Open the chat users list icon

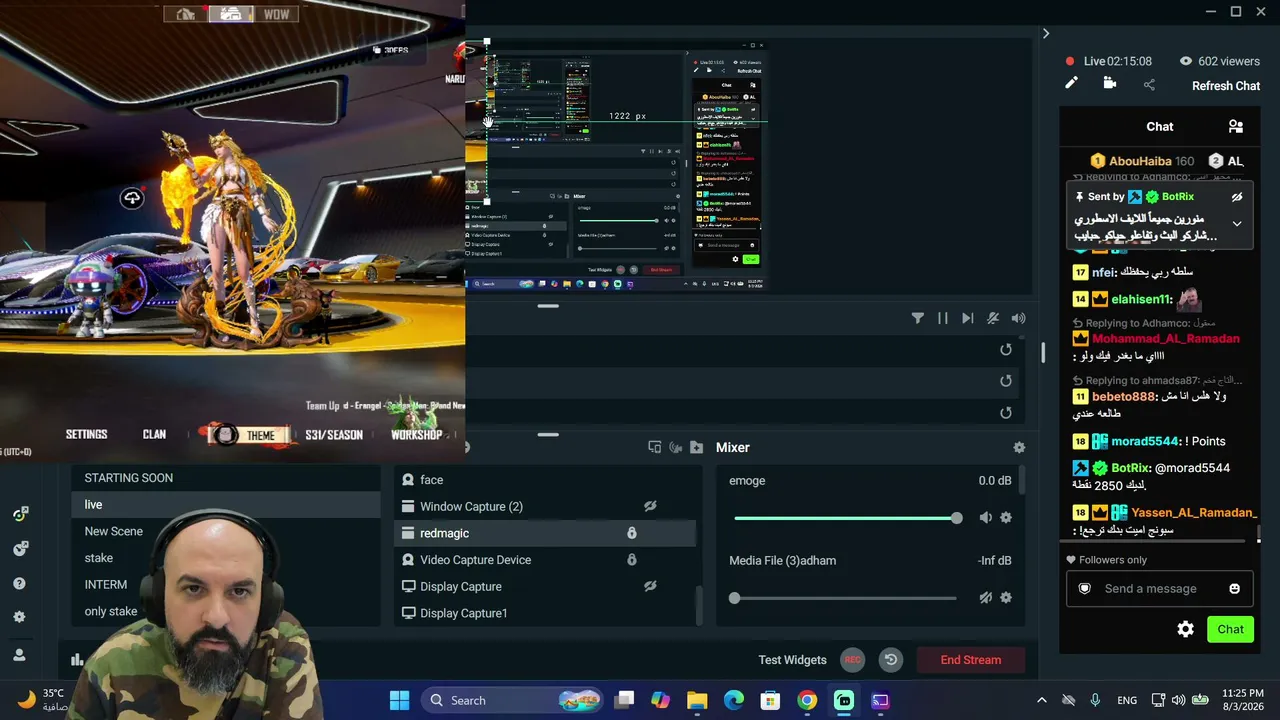[1236, 126]
